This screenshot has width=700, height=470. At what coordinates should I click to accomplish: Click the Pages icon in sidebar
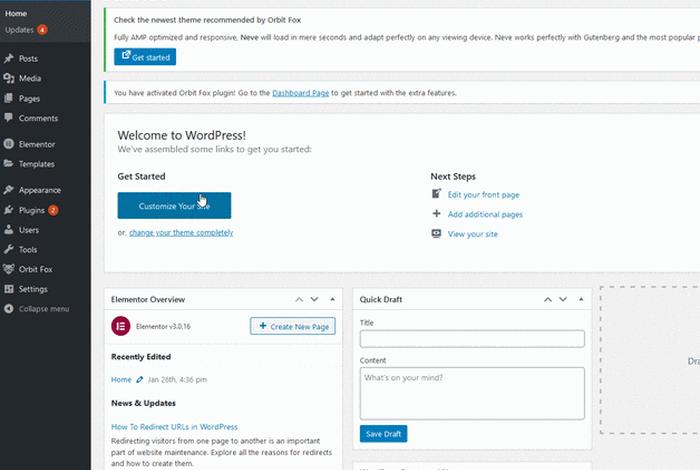point(8,98)
